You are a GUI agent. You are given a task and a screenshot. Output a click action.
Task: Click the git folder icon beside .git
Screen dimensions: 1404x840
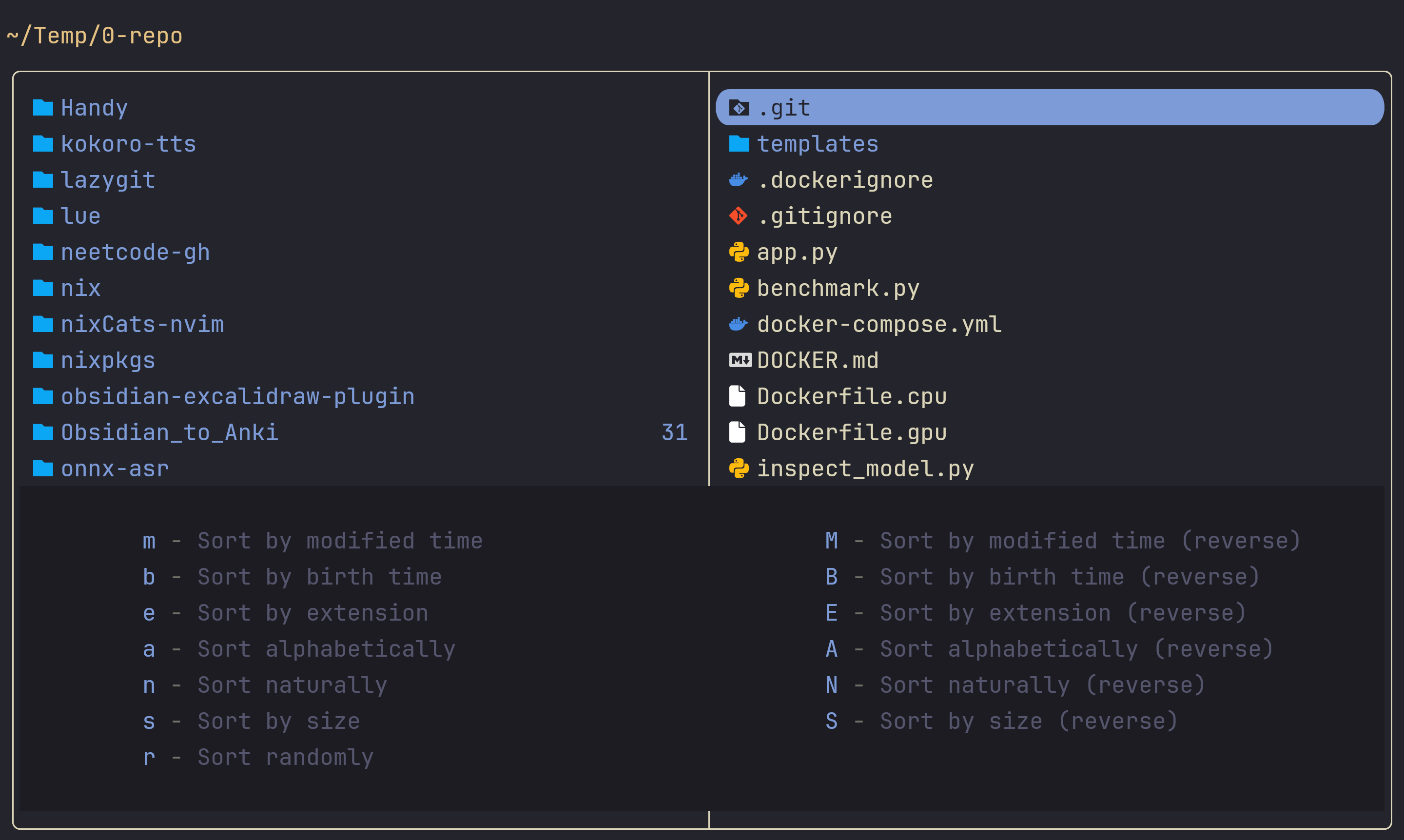(739, 108)
